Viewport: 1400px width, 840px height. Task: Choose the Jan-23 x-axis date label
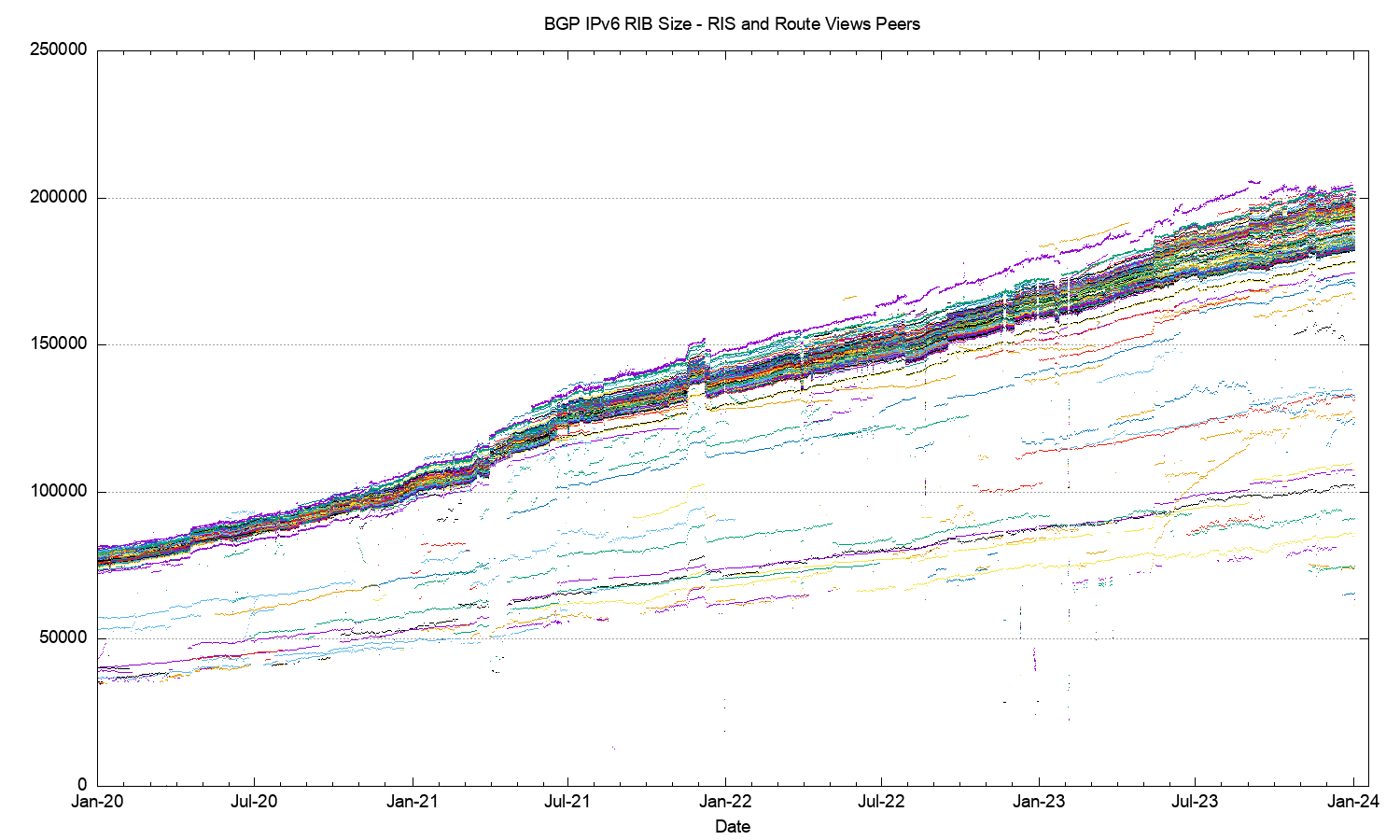pos(1039,801)
